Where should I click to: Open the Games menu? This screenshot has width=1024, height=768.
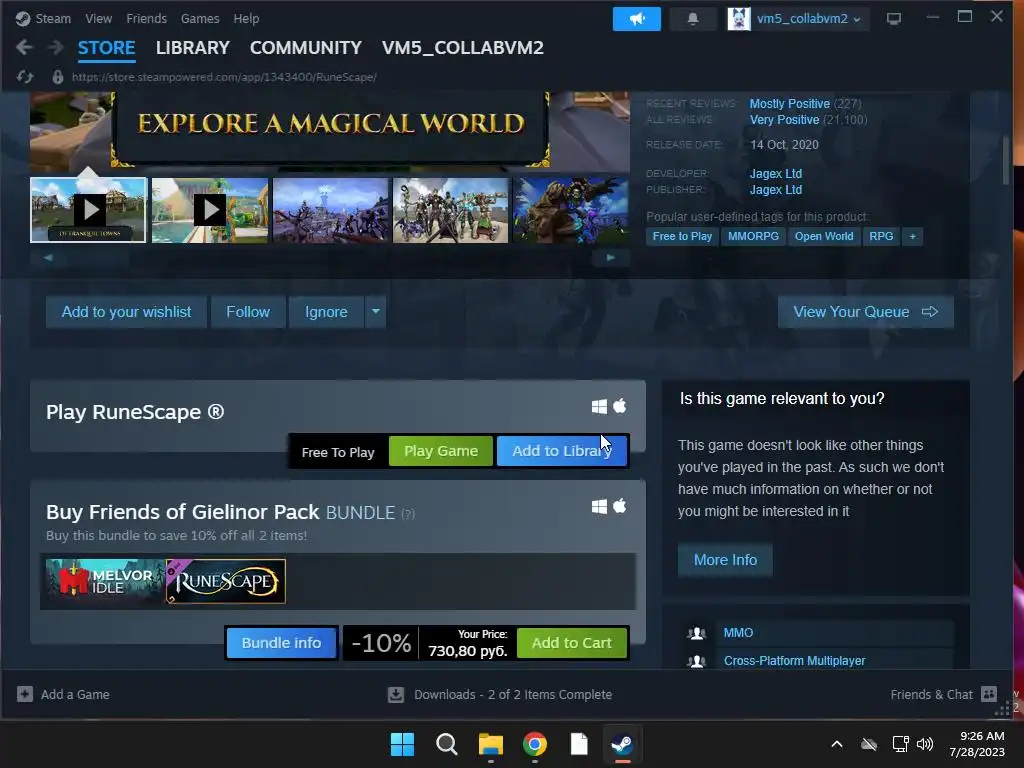pos(200,18)
